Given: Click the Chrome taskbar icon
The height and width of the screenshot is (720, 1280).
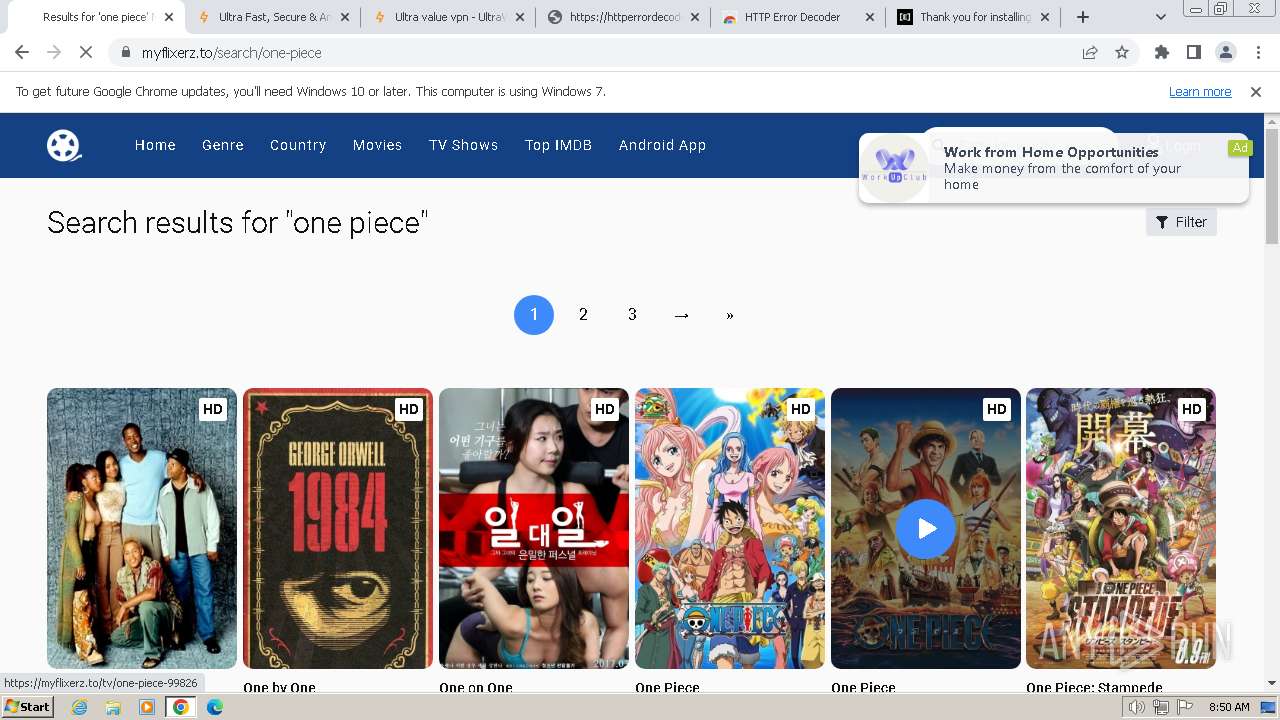Looking at the screenshot, I should coord(181,707).
